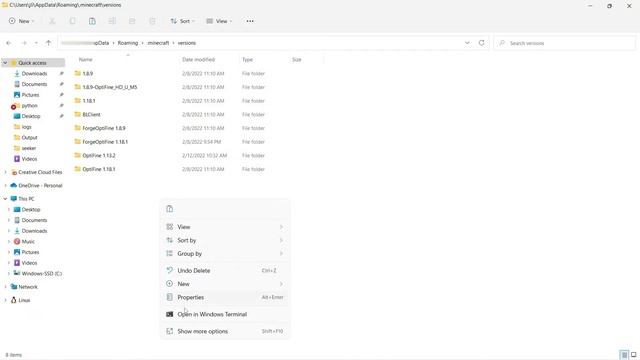Click the Cut toolbar icon
The height and width of the screenshot is (360, 640).
point(52,21)
